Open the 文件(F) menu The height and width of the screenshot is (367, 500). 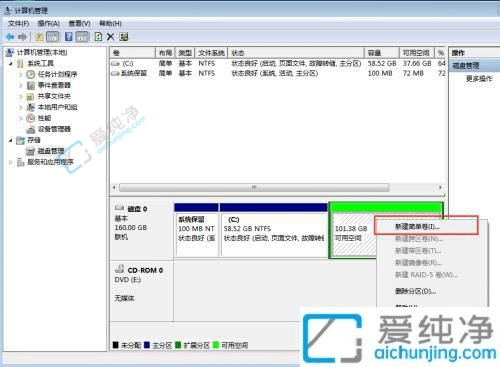pos(19,23)
